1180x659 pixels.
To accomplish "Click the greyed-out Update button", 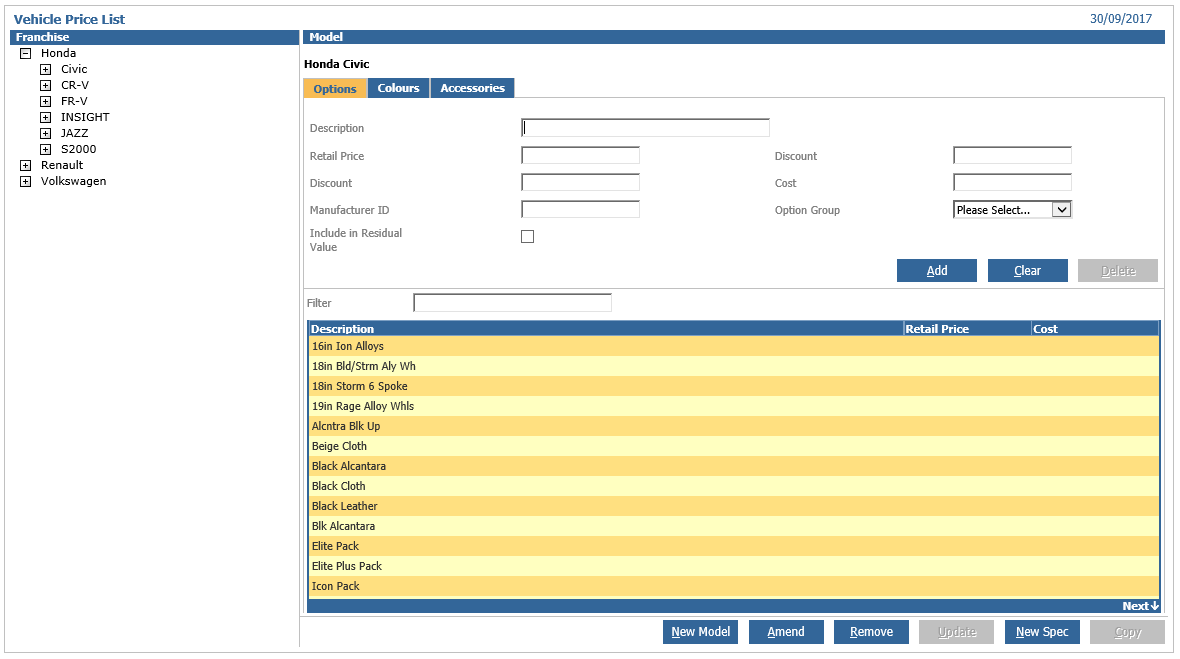I will click(956, 632).
